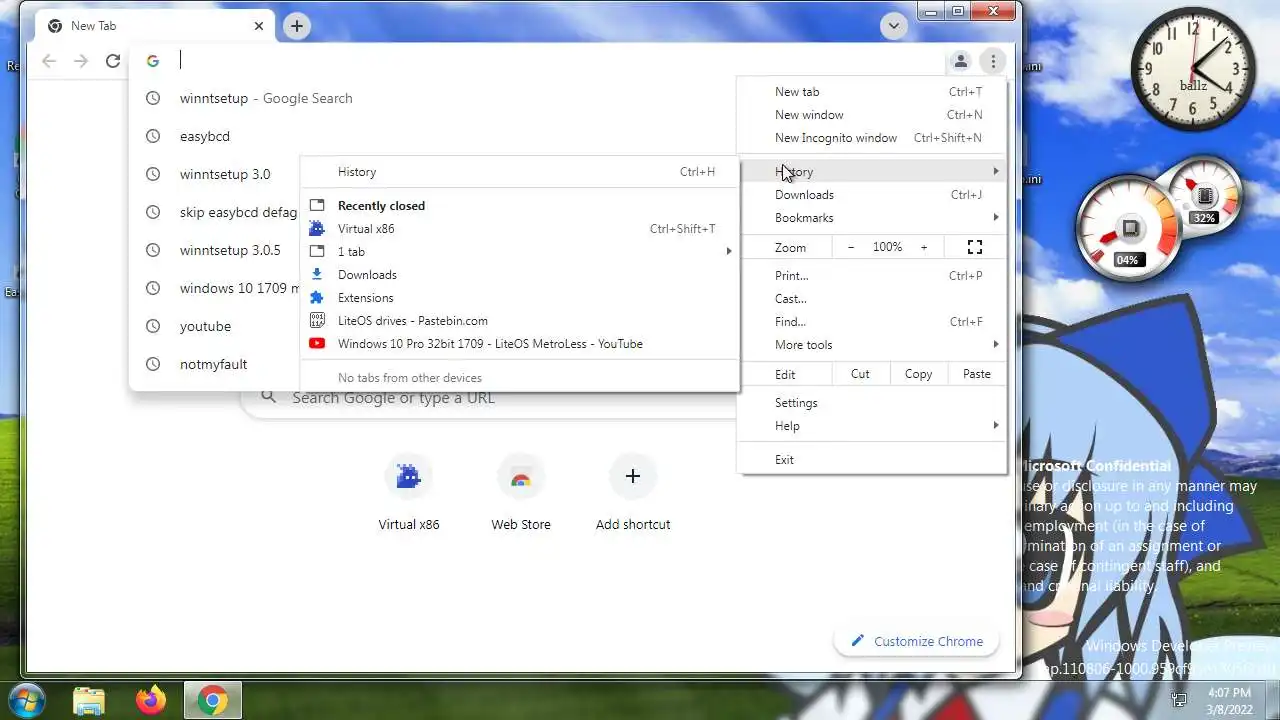1280x720 pixels.
Task: Expand the History submenu arrow
Action: [x=995, y=171]
